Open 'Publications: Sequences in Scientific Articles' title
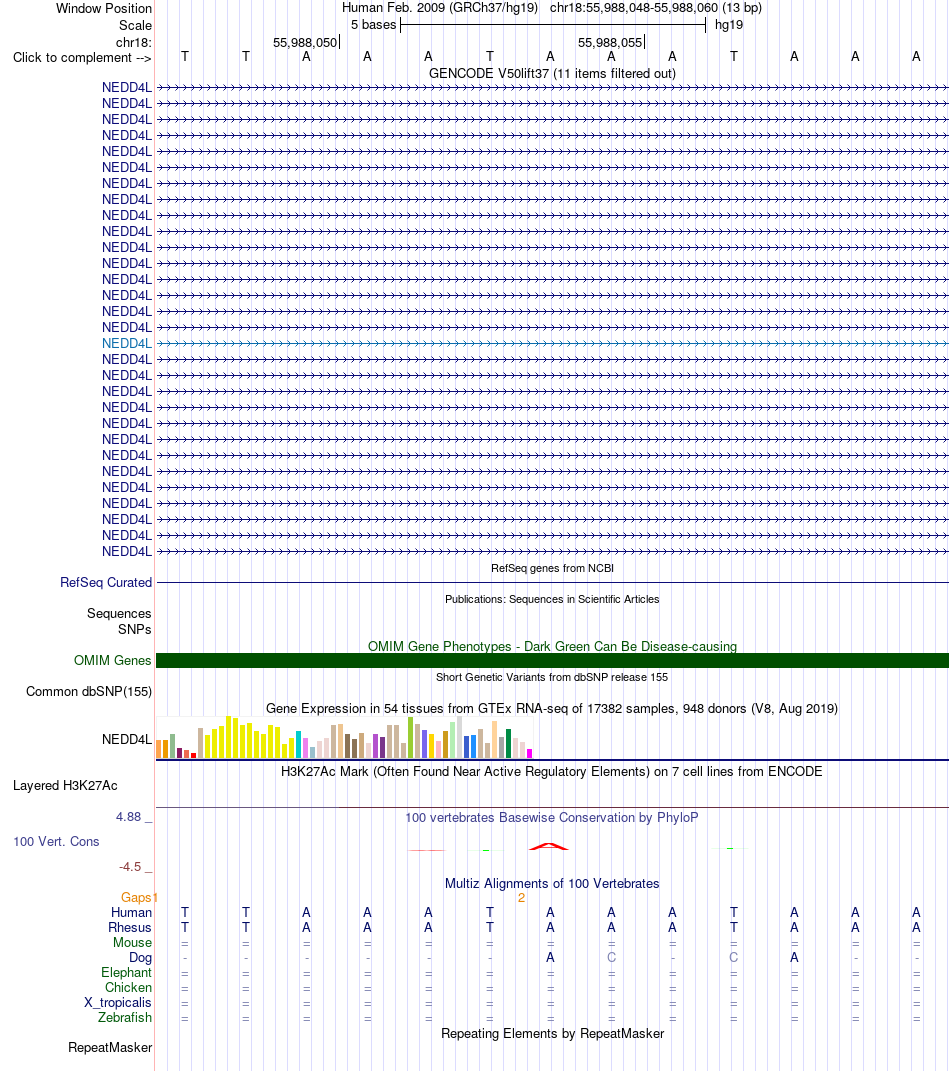 [553, 599]
